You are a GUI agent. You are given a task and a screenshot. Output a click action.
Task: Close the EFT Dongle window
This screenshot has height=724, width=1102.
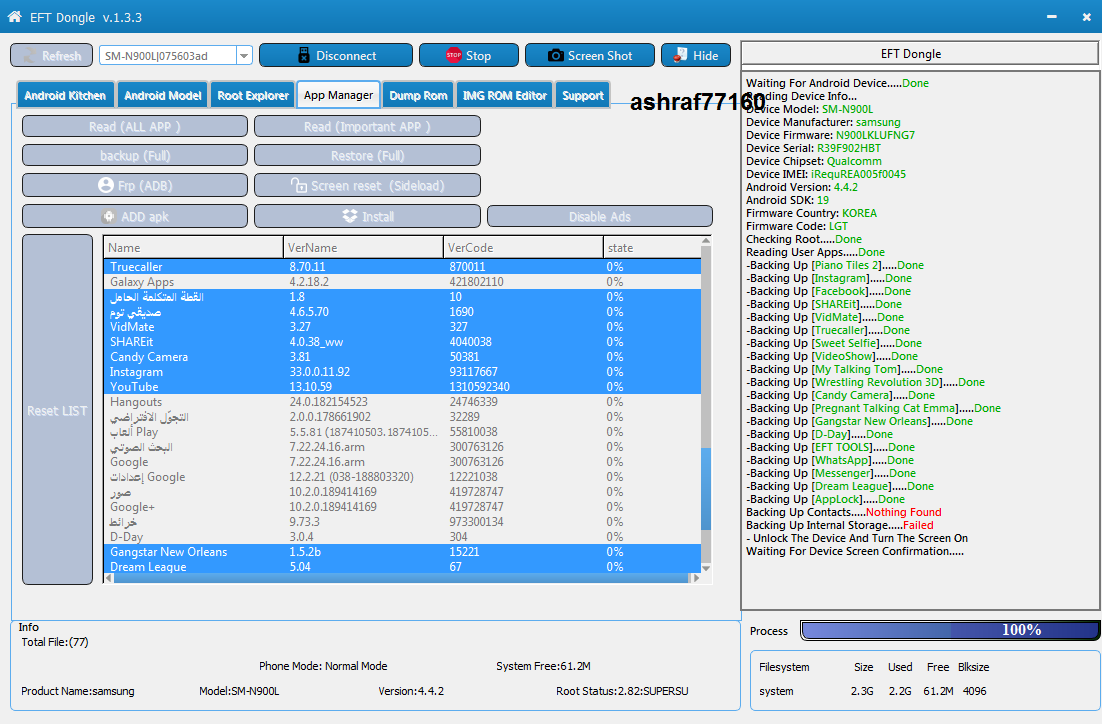(x=1086, y=16)
